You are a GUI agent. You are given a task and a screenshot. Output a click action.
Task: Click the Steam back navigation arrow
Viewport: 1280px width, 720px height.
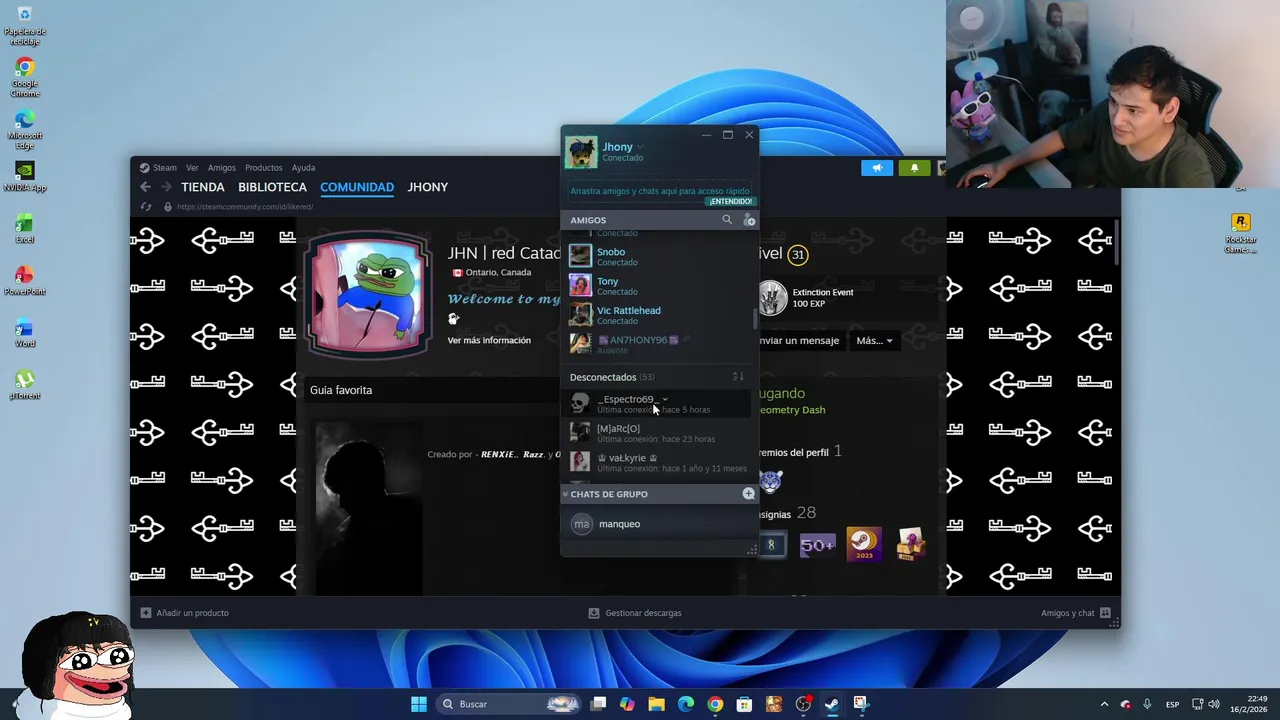click(x=145, y=187)
